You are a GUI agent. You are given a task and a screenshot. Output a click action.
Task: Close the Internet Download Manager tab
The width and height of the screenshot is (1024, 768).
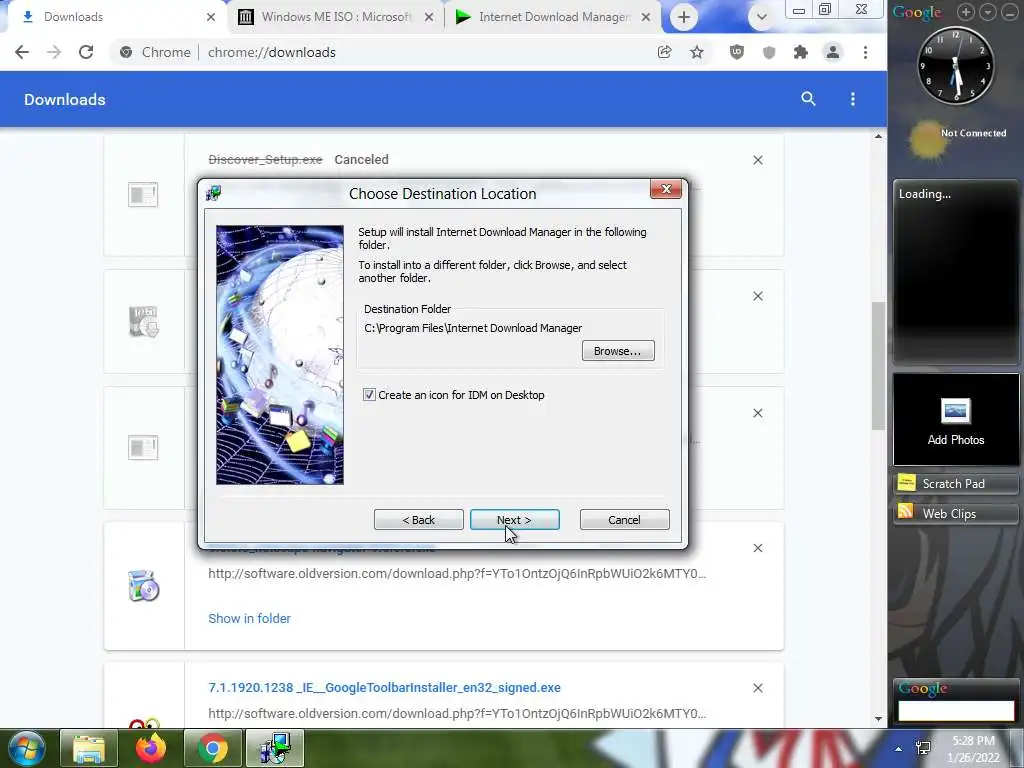646,18
